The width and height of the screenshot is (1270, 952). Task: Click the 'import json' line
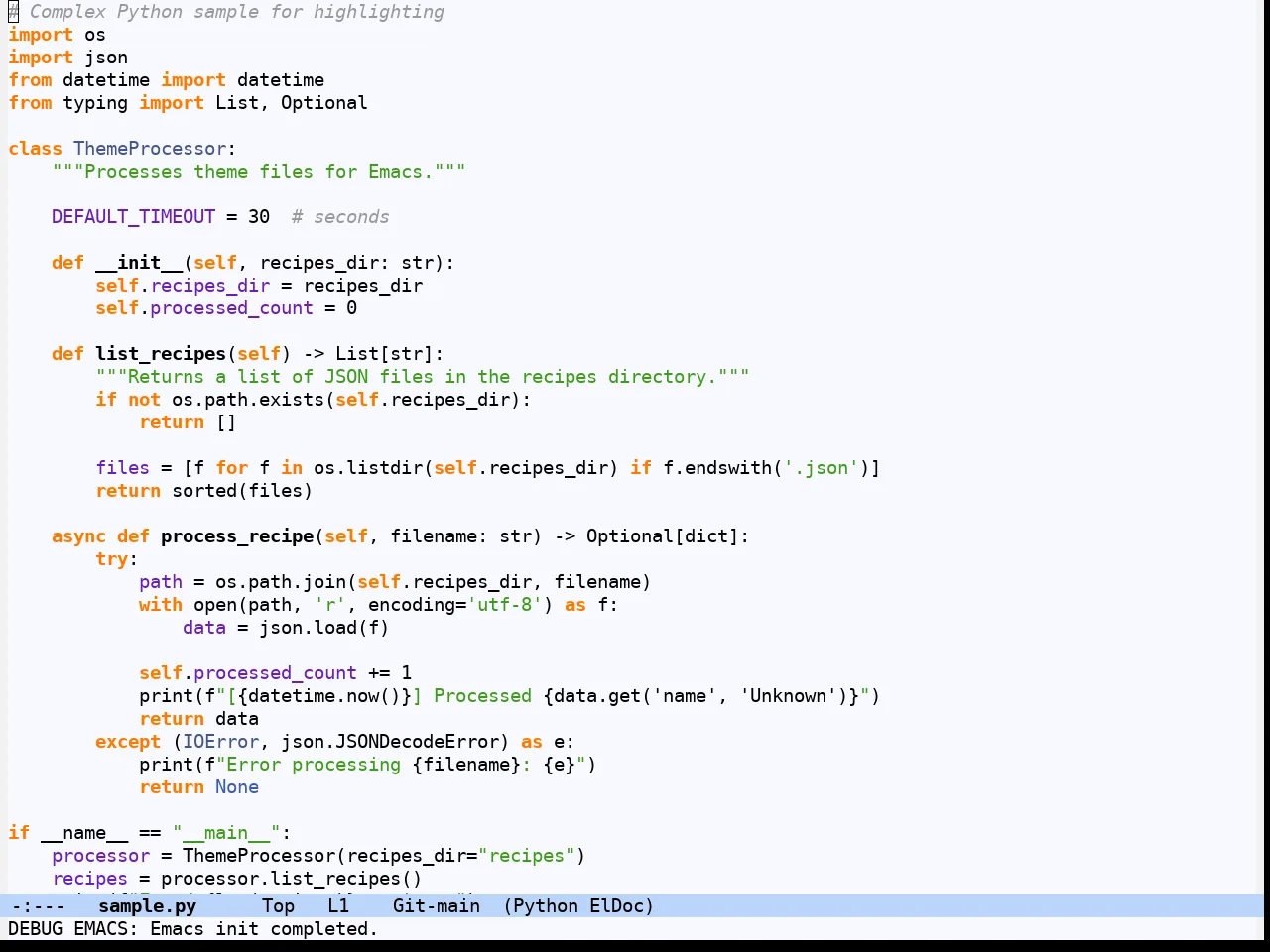(67, 58)
